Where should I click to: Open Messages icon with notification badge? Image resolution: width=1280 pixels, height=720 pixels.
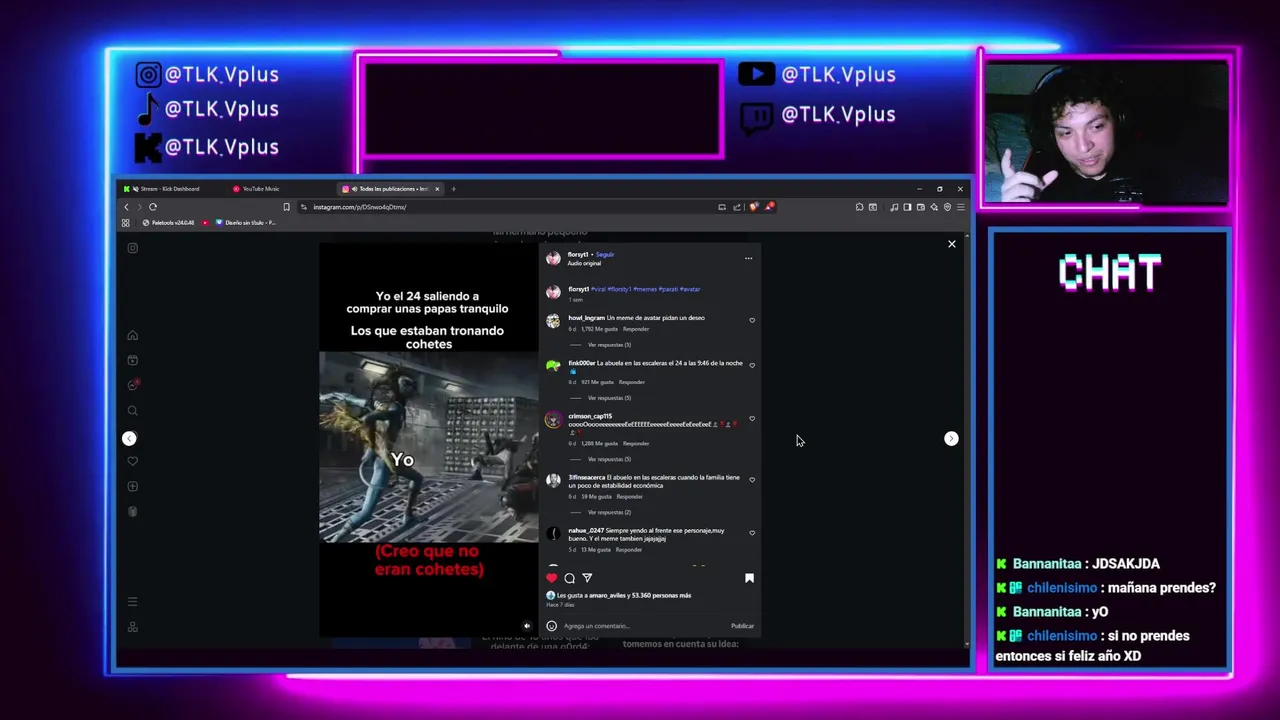tap(132, 385)
